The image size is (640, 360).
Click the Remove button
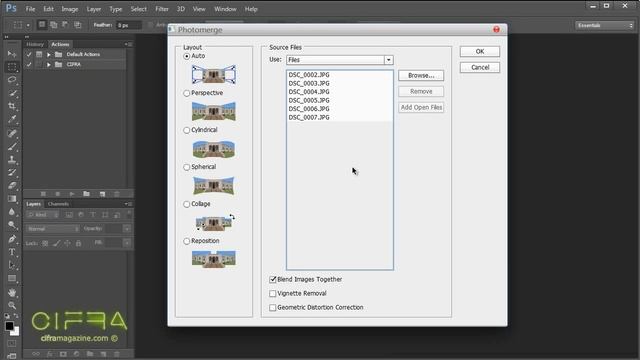421,91
